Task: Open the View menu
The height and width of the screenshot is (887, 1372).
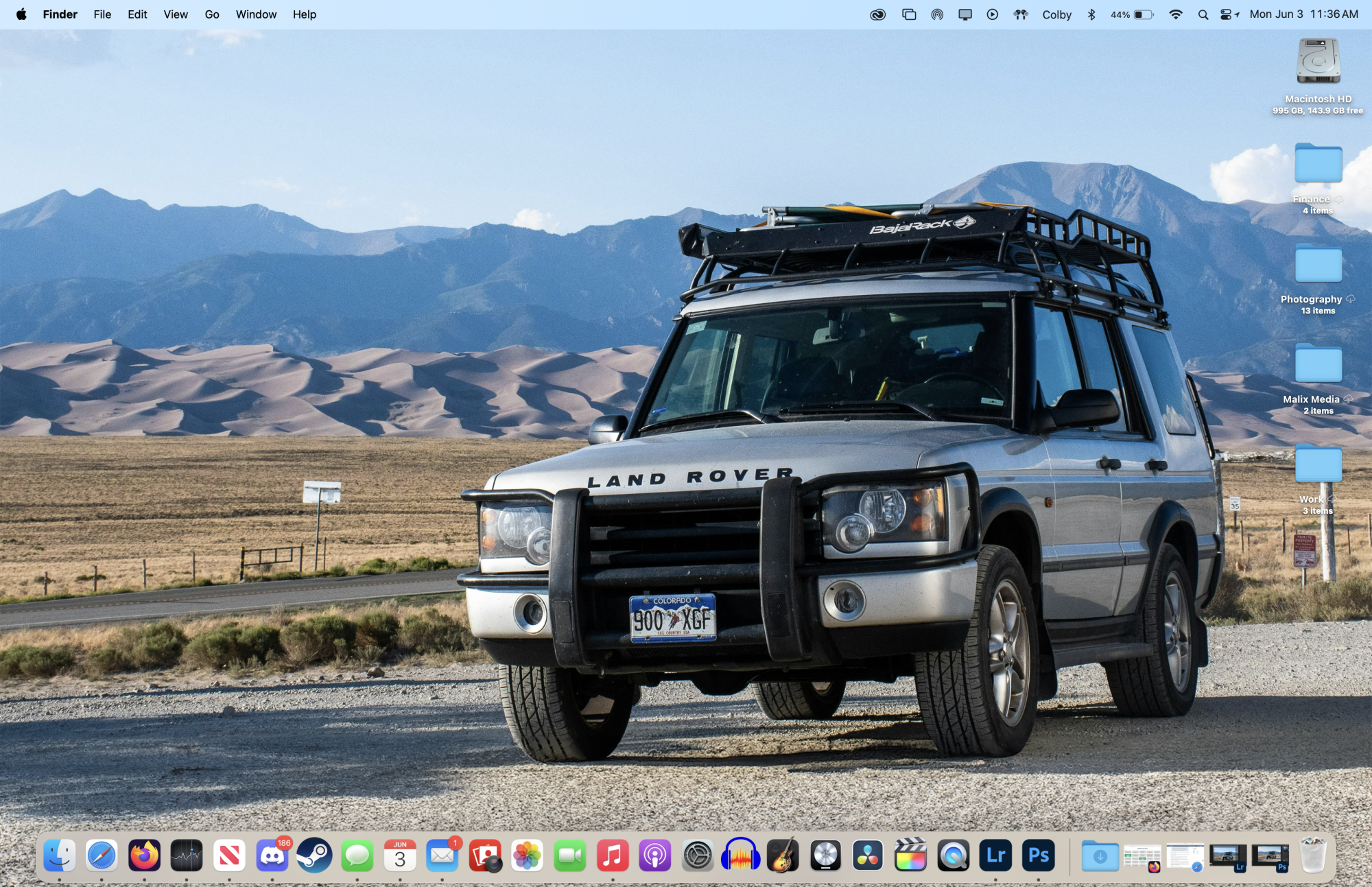Action: tap(176, 14)
